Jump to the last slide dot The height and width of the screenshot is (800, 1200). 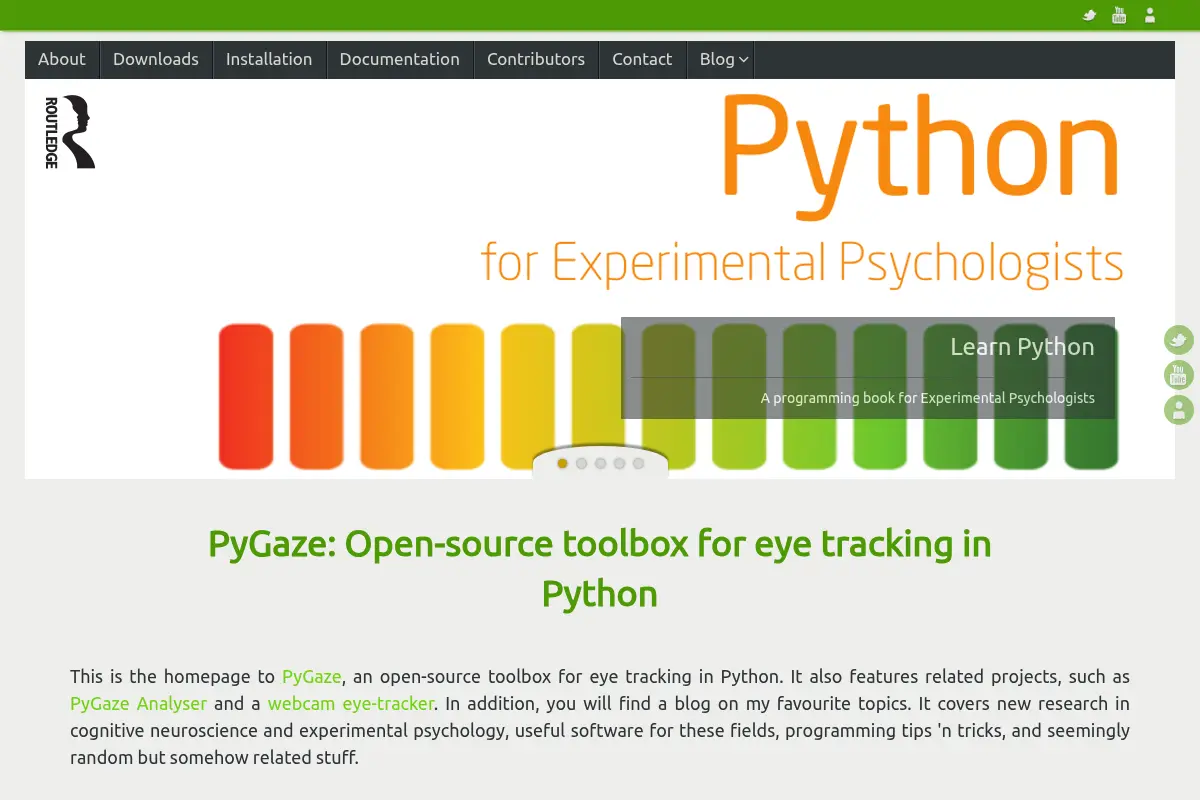click(x=638, y=463)
